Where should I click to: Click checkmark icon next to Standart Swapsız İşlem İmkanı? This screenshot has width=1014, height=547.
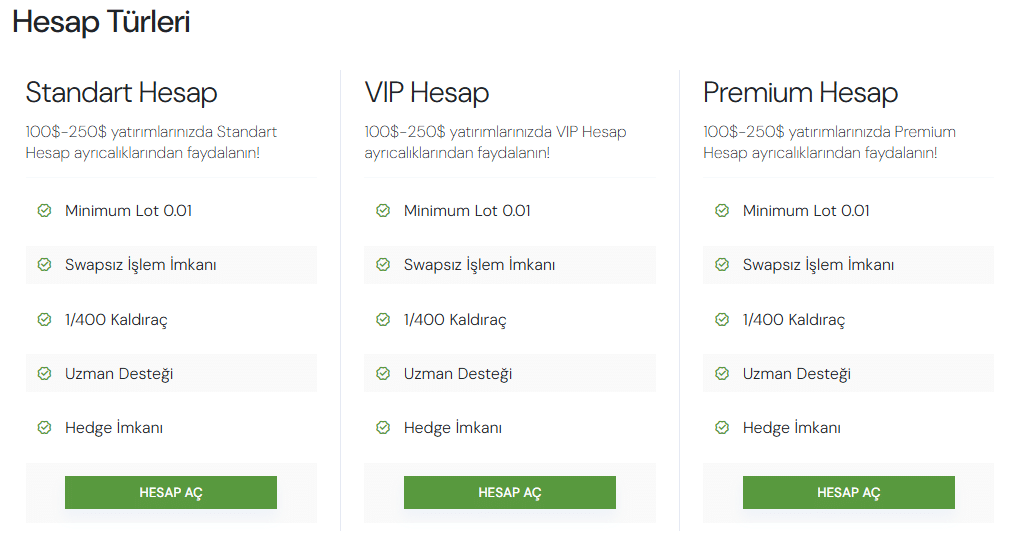pos(44,265)
